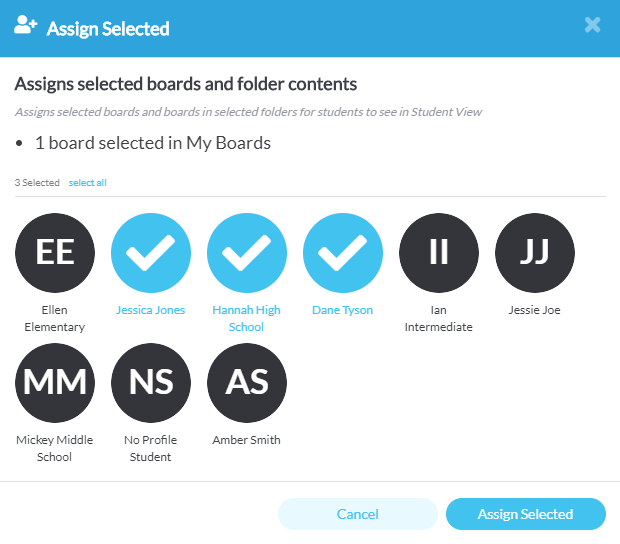Close the Assign Selected dialog
This screenshot has height=544, width=620.
coord(592,25)
